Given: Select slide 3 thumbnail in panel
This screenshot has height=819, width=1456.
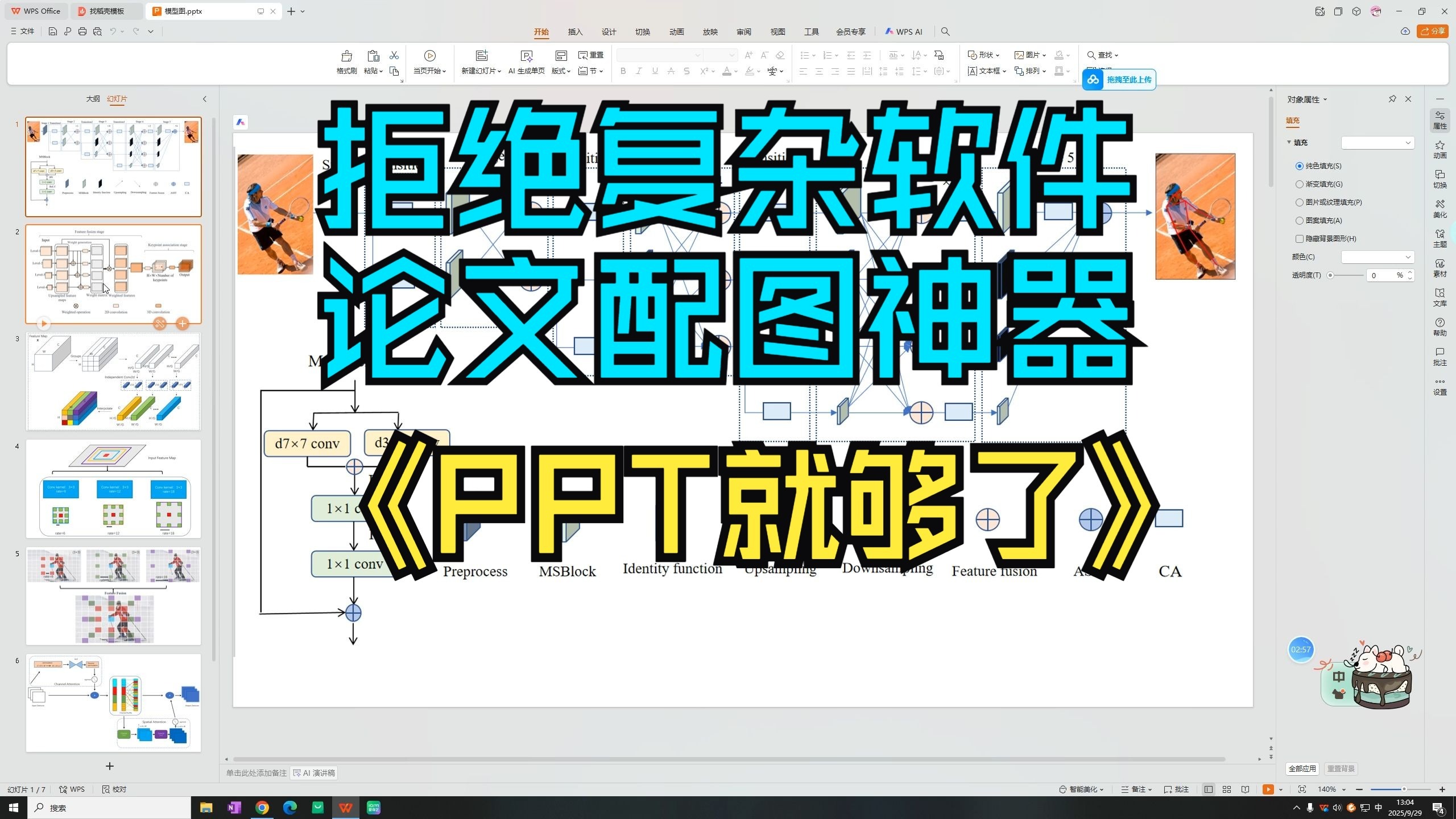Looking at the screenshot, I should tap(114, 381).
